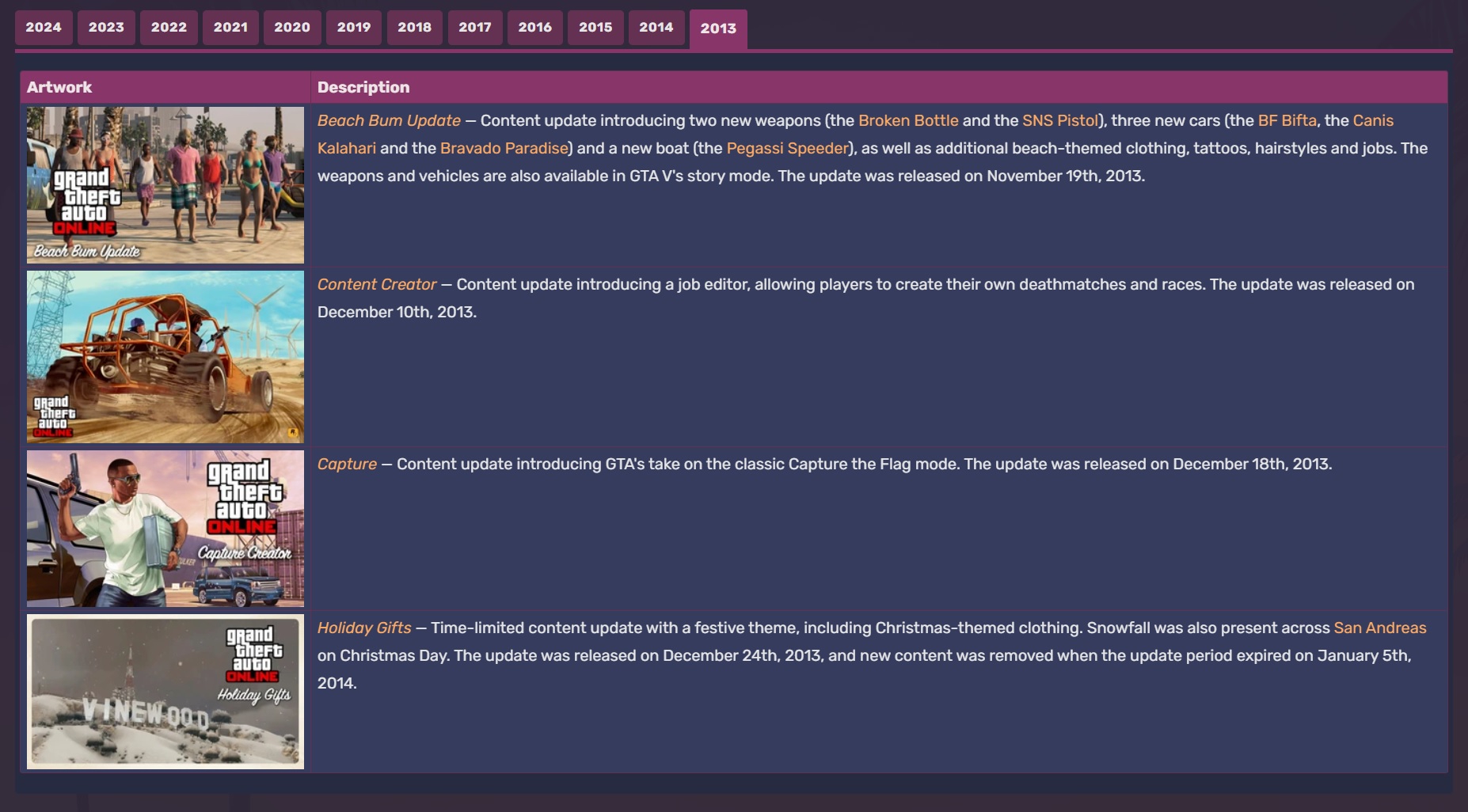
Task: Enlarge the Holiday Gifts Vinewood artwork
Action: pos(165,692)
